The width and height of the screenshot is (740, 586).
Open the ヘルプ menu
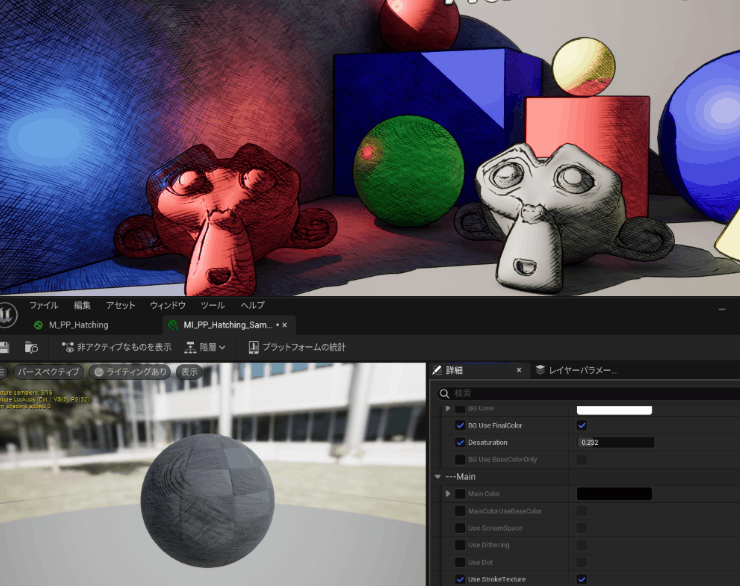[x=252, y=306]
